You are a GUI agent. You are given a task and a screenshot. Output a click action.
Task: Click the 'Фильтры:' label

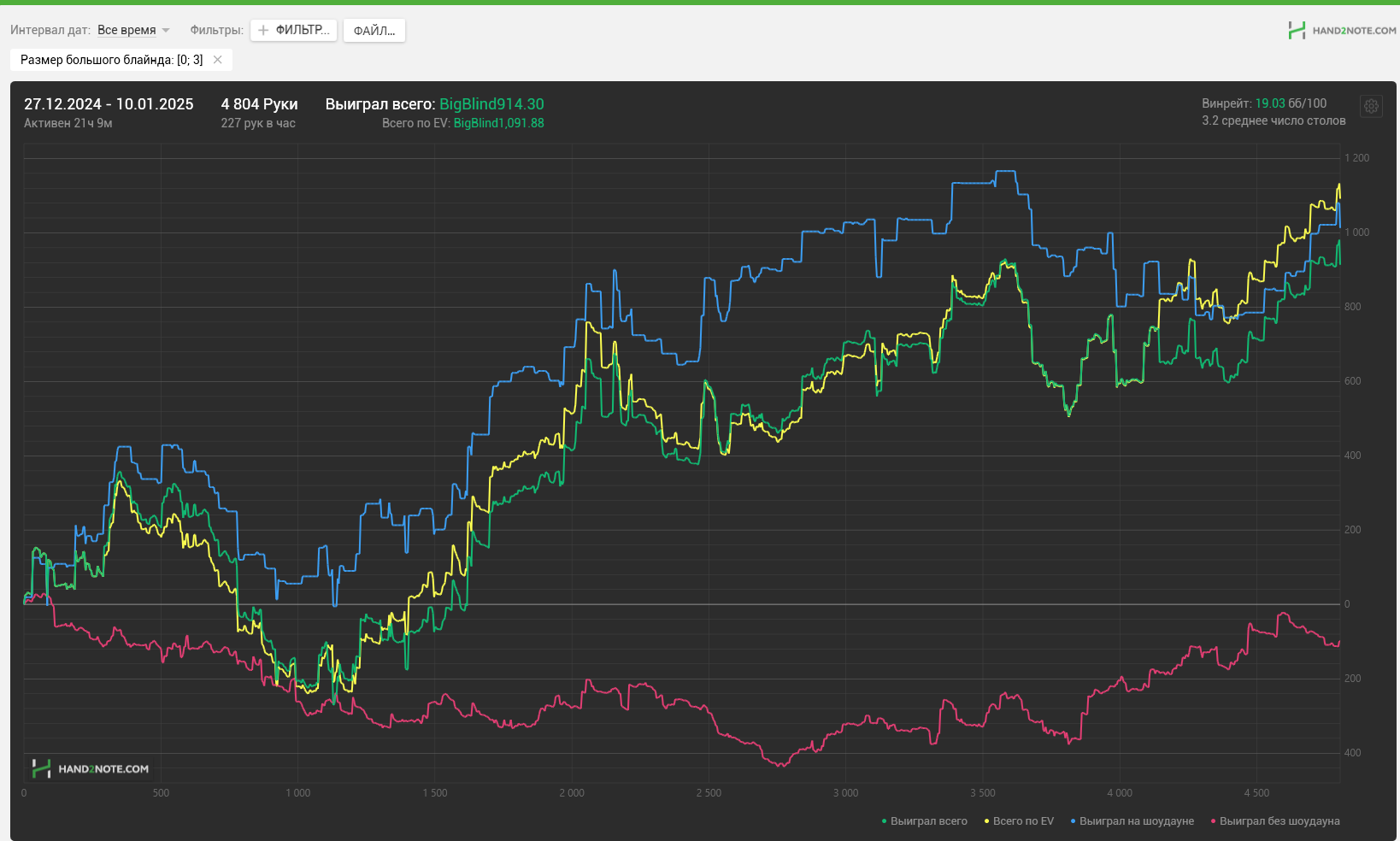pyautogui.click(x=216, y=30)
